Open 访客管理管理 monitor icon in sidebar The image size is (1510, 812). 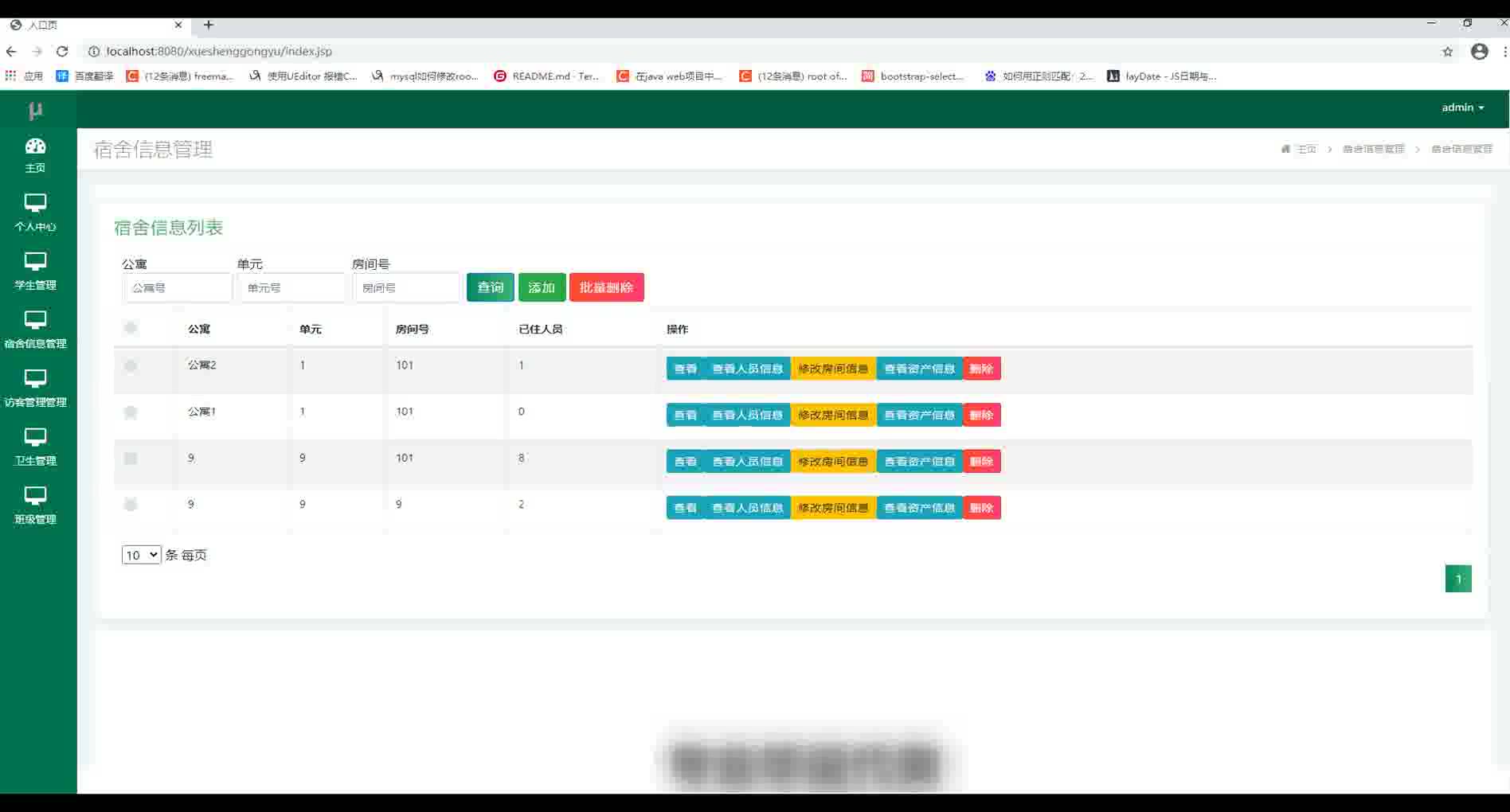(35, 378)
